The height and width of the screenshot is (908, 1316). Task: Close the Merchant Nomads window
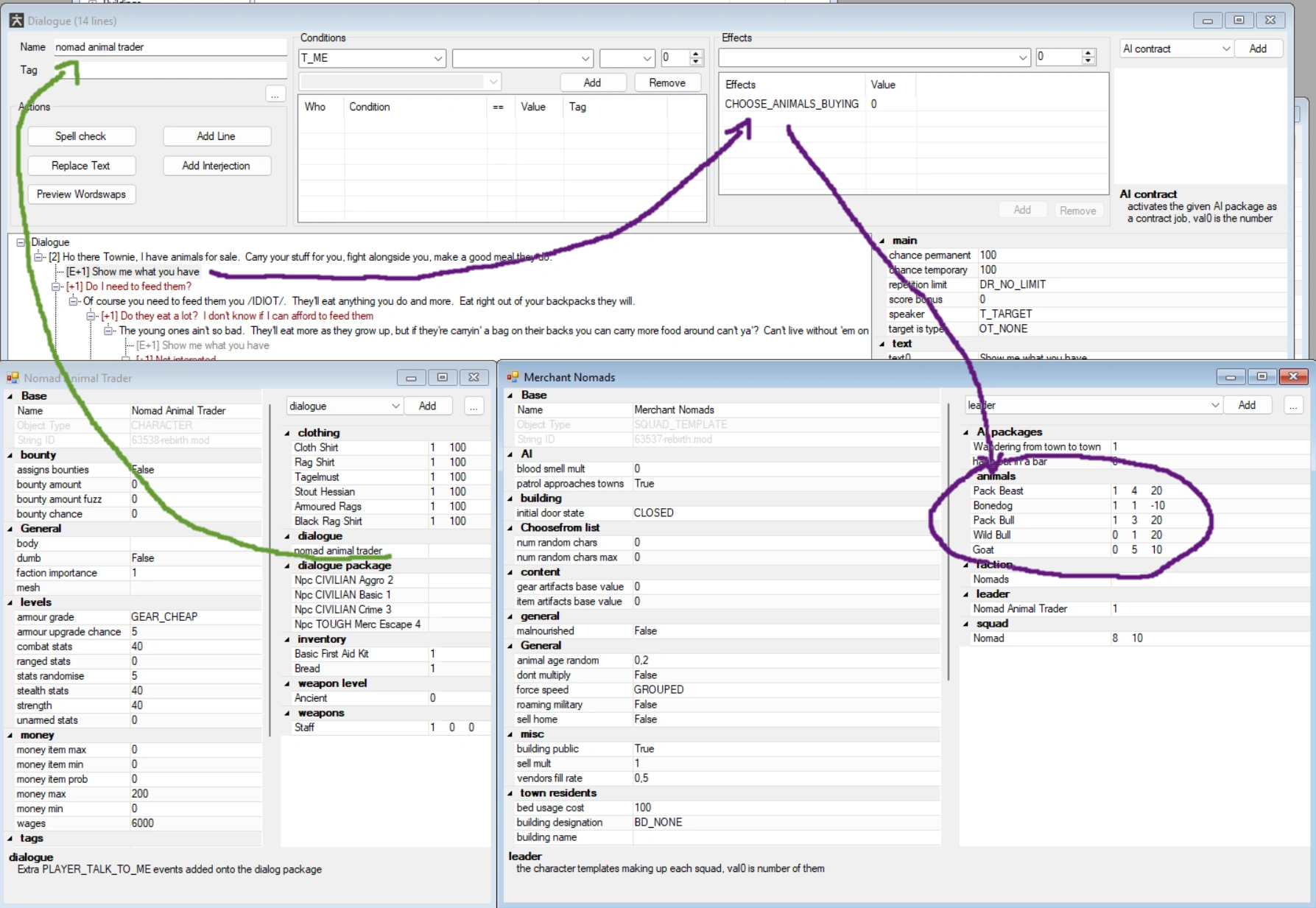pyautogui.click(x=1293, y=377)
